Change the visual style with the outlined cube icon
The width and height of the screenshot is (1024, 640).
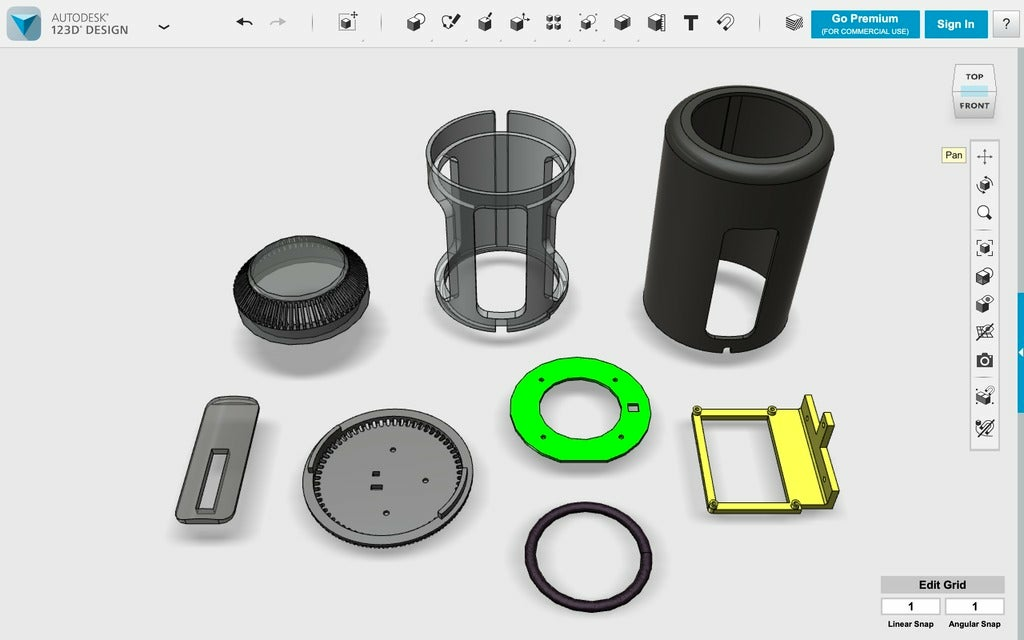pos(985,276)
